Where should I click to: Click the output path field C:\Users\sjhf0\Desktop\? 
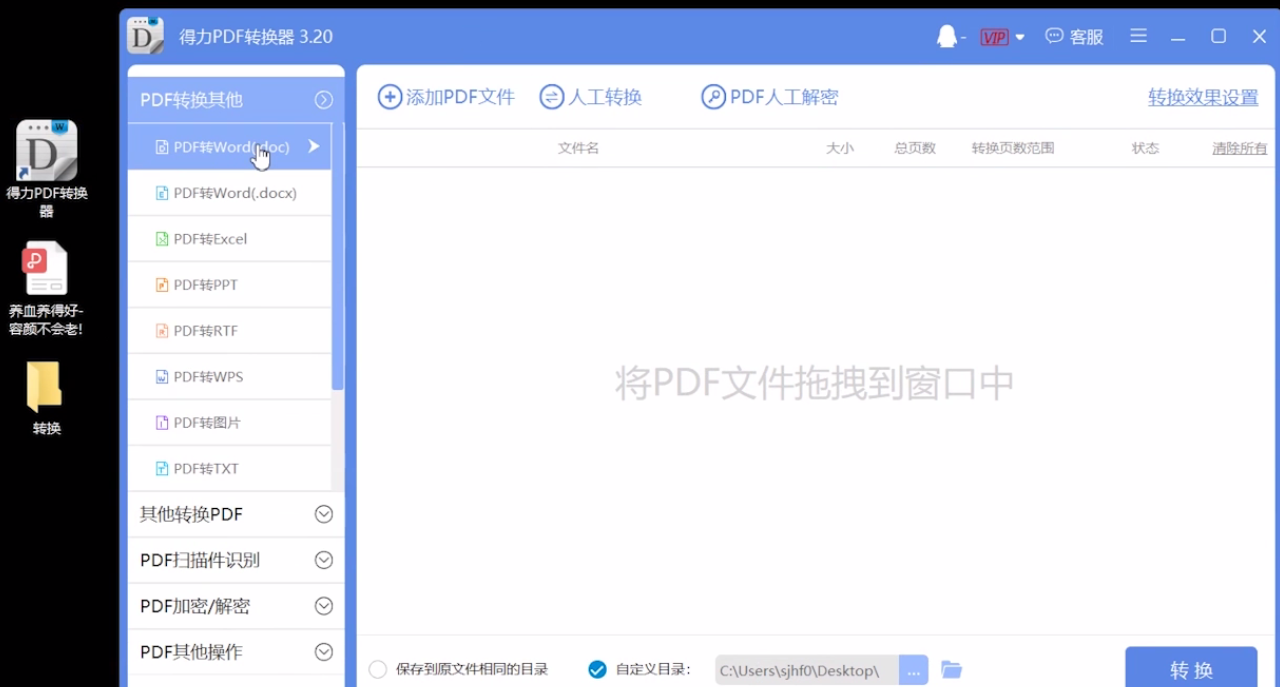(x=807, y=670)
